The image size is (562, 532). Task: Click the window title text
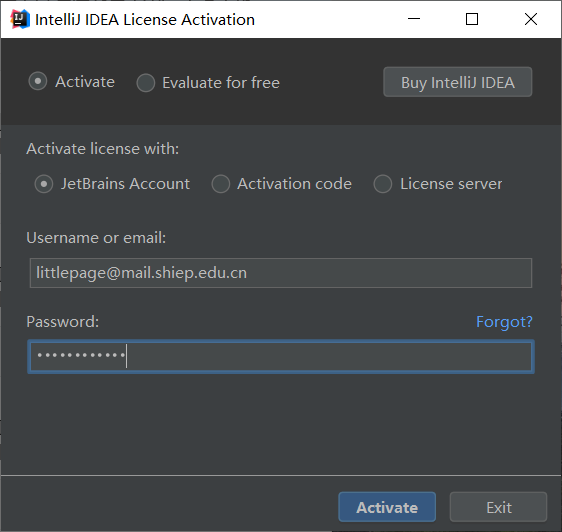point(145,20)
